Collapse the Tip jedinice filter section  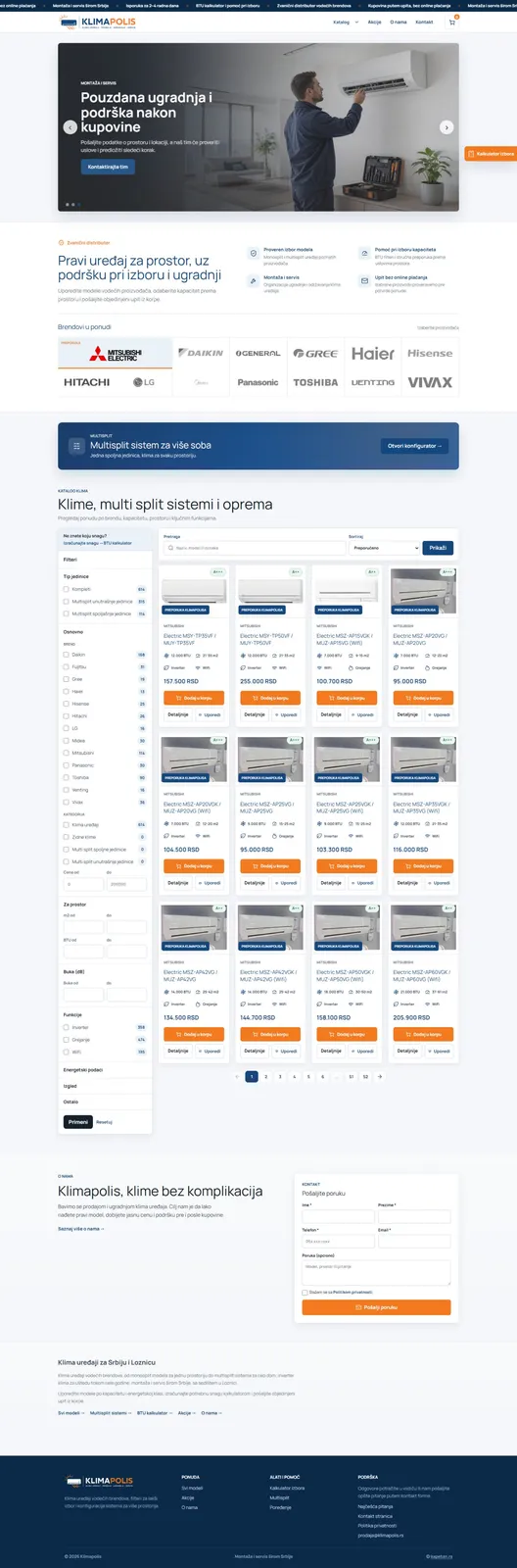105,577
